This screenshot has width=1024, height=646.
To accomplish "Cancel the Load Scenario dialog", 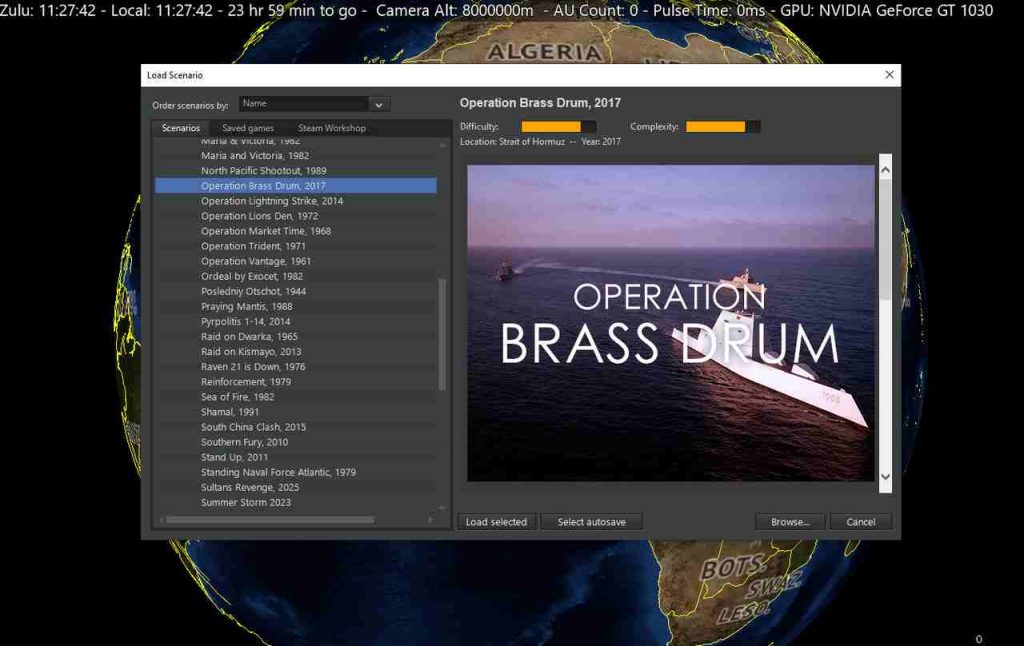I will (x=861, y=522).
